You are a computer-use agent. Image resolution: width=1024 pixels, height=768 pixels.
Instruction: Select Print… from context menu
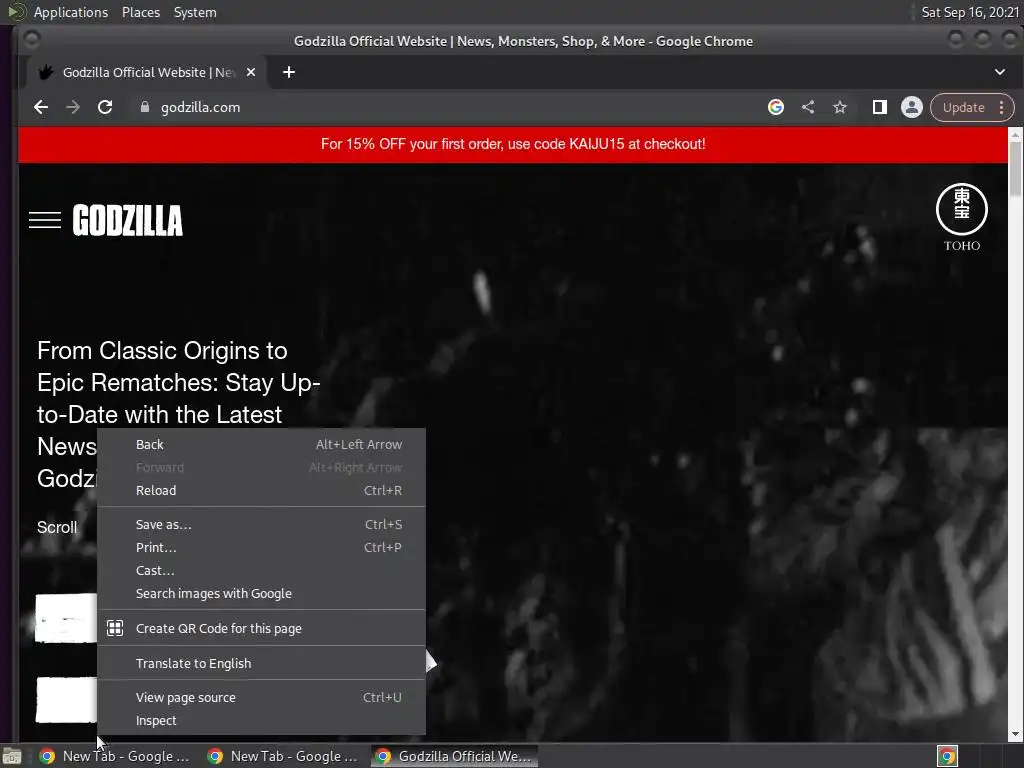click(261, 547)
